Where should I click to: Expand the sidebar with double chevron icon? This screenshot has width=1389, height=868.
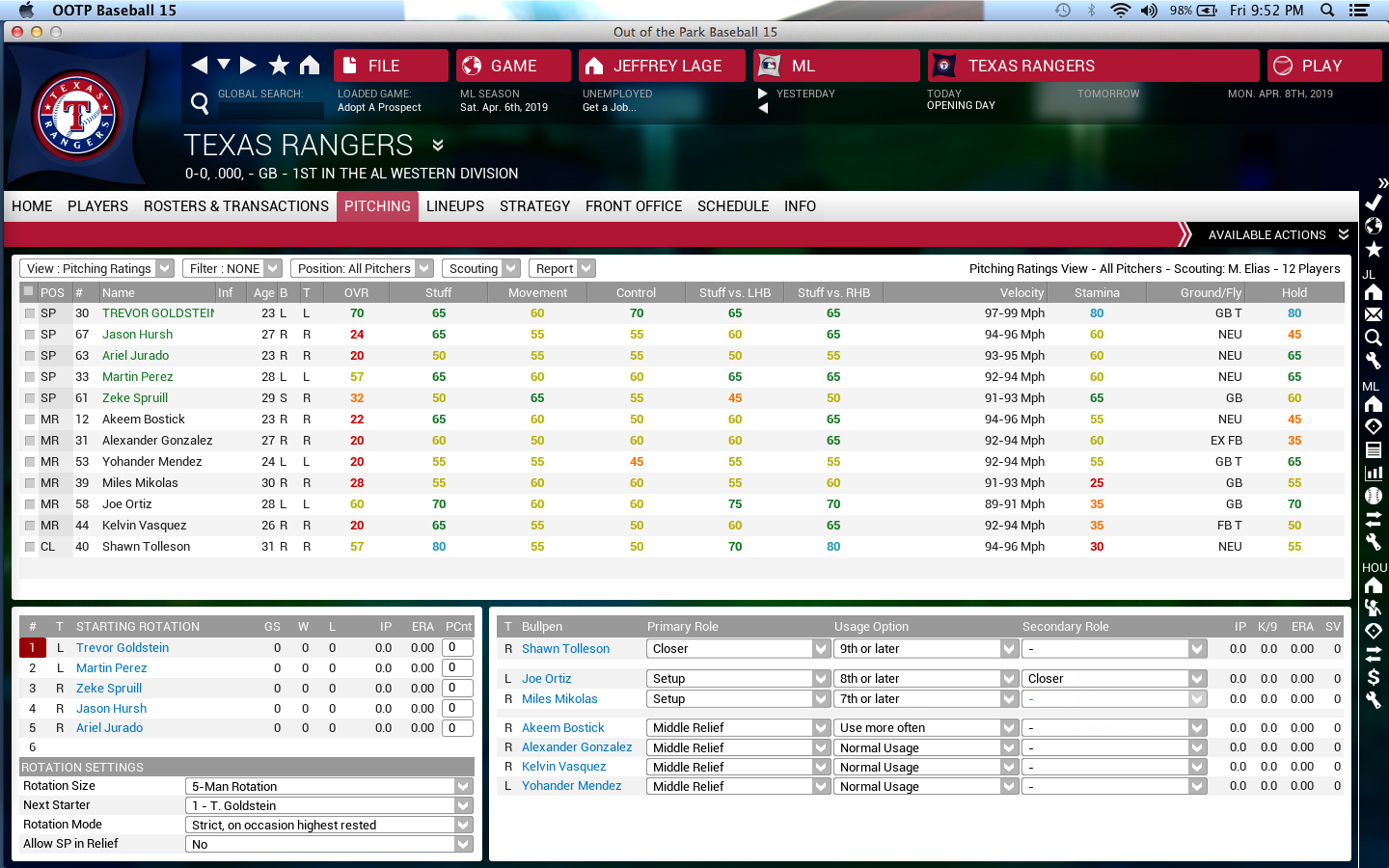click(x=1382, y=182)
